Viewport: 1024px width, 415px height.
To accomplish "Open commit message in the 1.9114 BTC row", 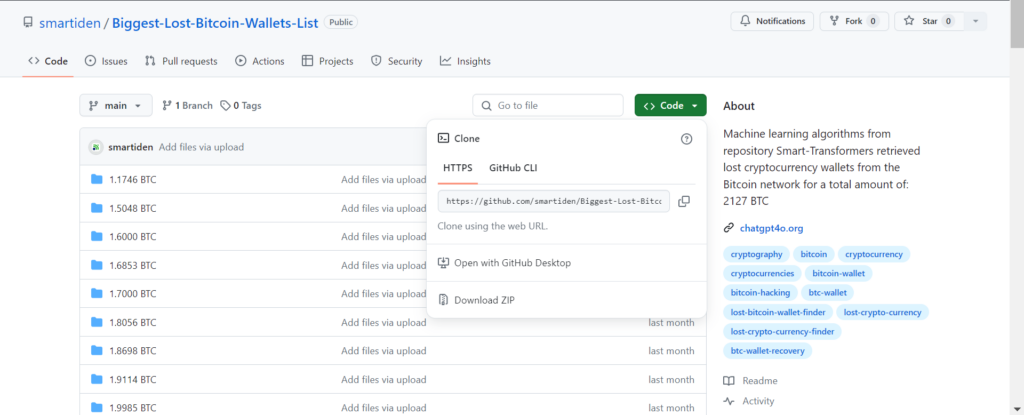I will click(x=383, y=379).
